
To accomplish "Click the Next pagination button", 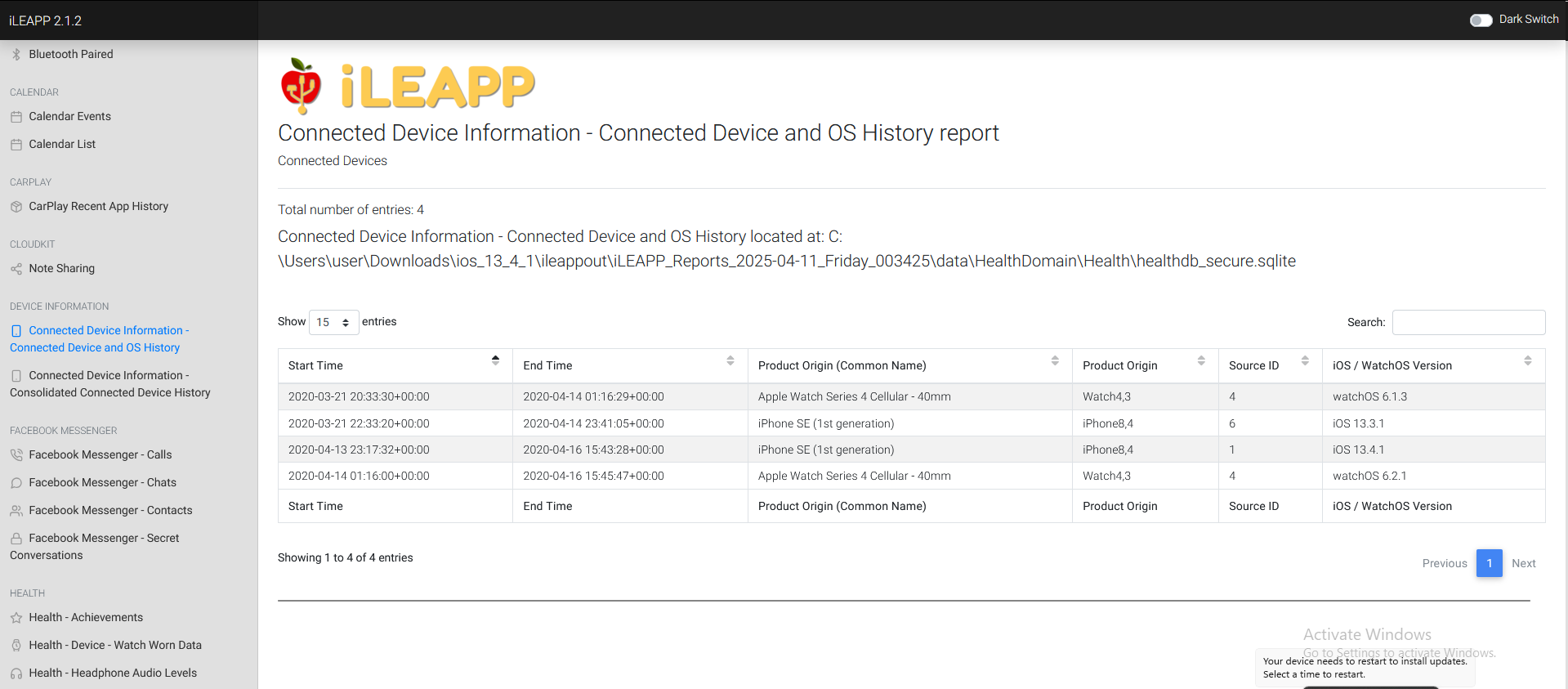I will (x=1524, y=563).
